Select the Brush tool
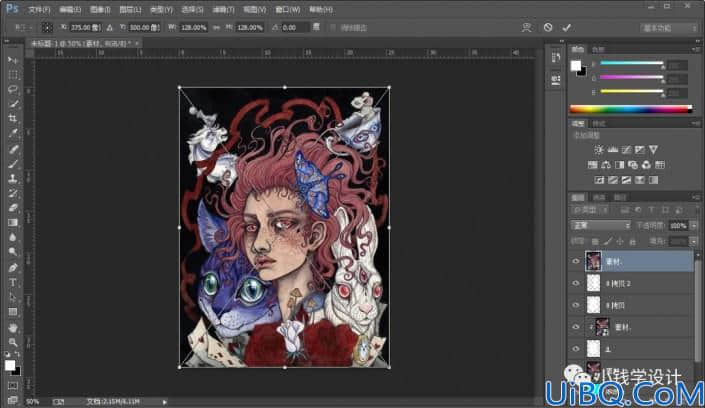This screenshot has height=408, width=705. click(13, 164)
